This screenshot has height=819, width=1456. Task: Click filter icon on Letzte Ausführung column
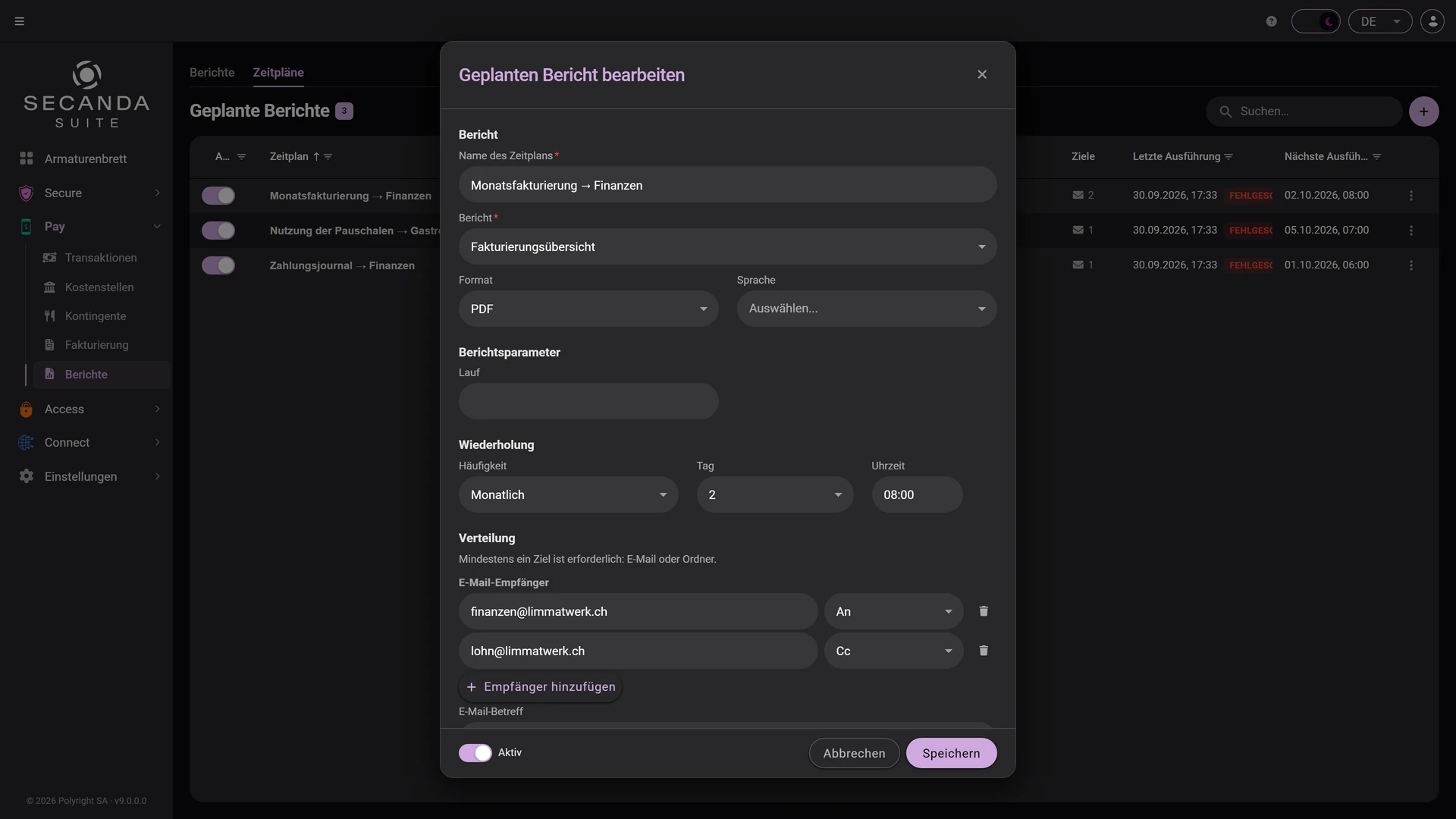pyautogui.click(x=1228, y=157)
